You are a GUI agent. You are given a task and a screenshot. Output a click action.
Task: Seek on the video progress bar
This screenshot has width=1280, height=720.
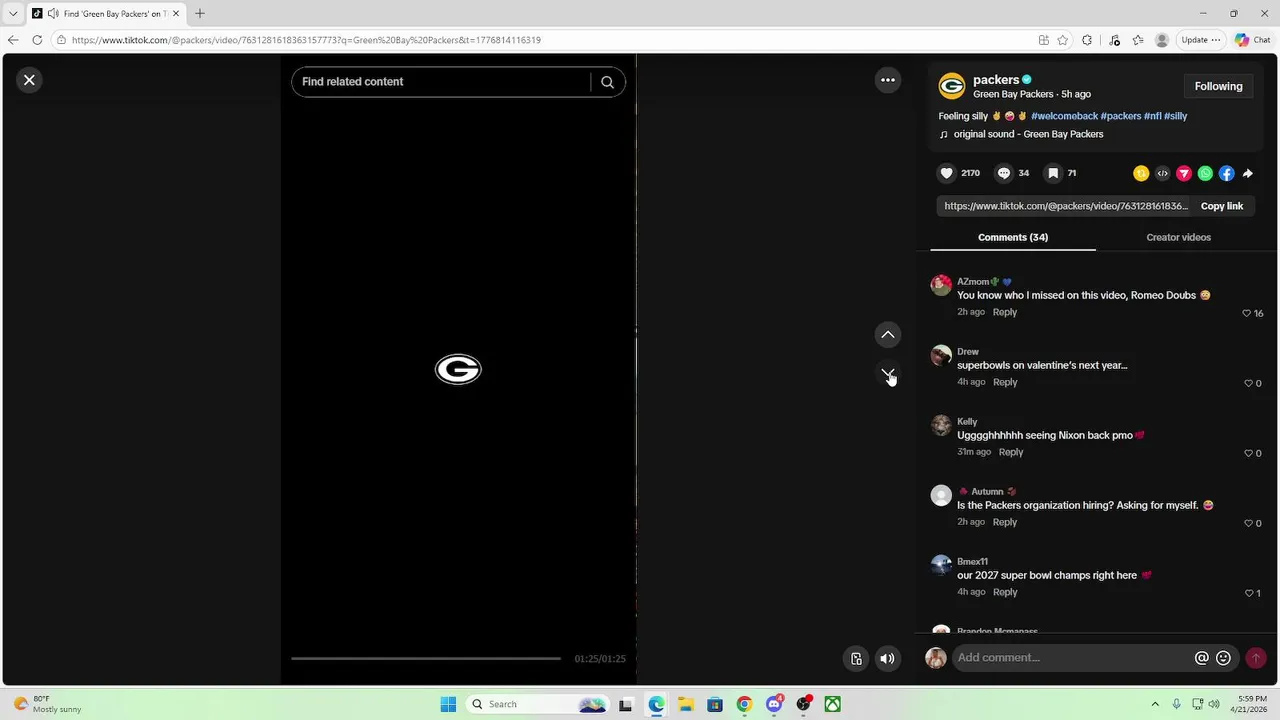click(x=426, y=659)
